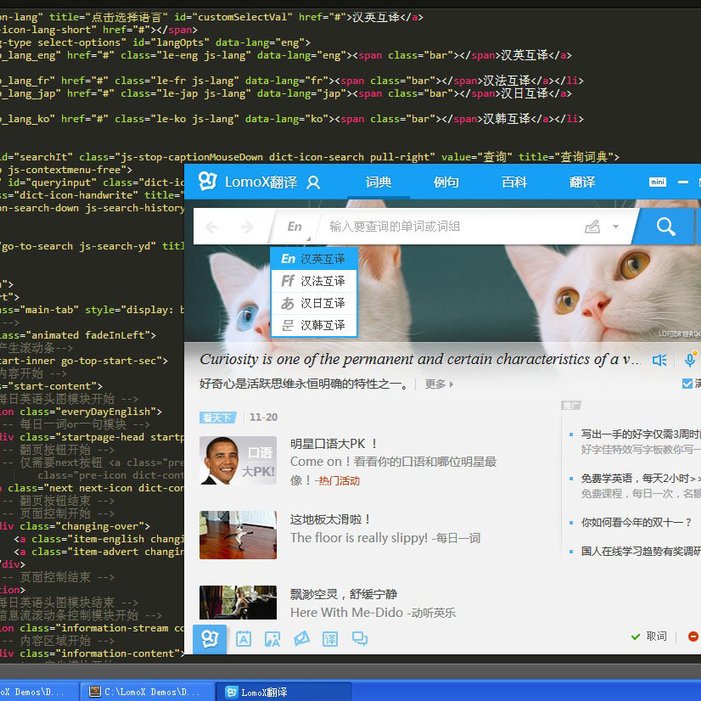Image resolution: width=701 pixels, height=701 pixels.
Task: Open the 国人在线学习趋势 survey link
Action: point(640,551)
